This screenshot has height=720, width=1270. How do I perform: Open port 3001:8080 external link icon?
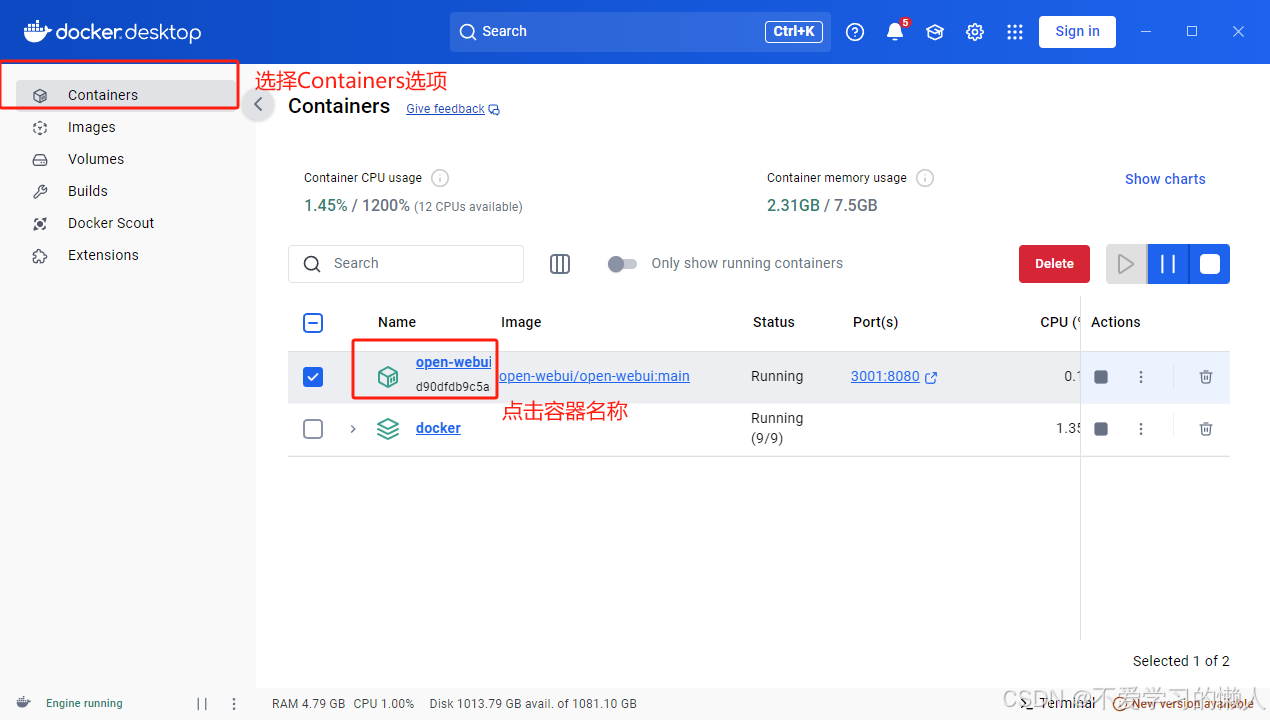pyautogui.click(x=931, y=378)
